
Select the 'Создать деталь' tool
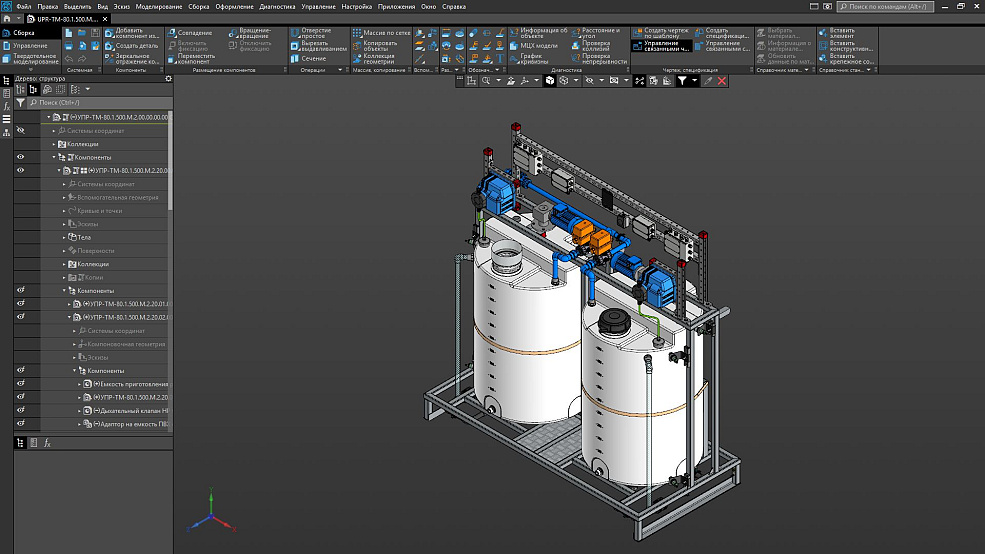(x=109, y=46)
